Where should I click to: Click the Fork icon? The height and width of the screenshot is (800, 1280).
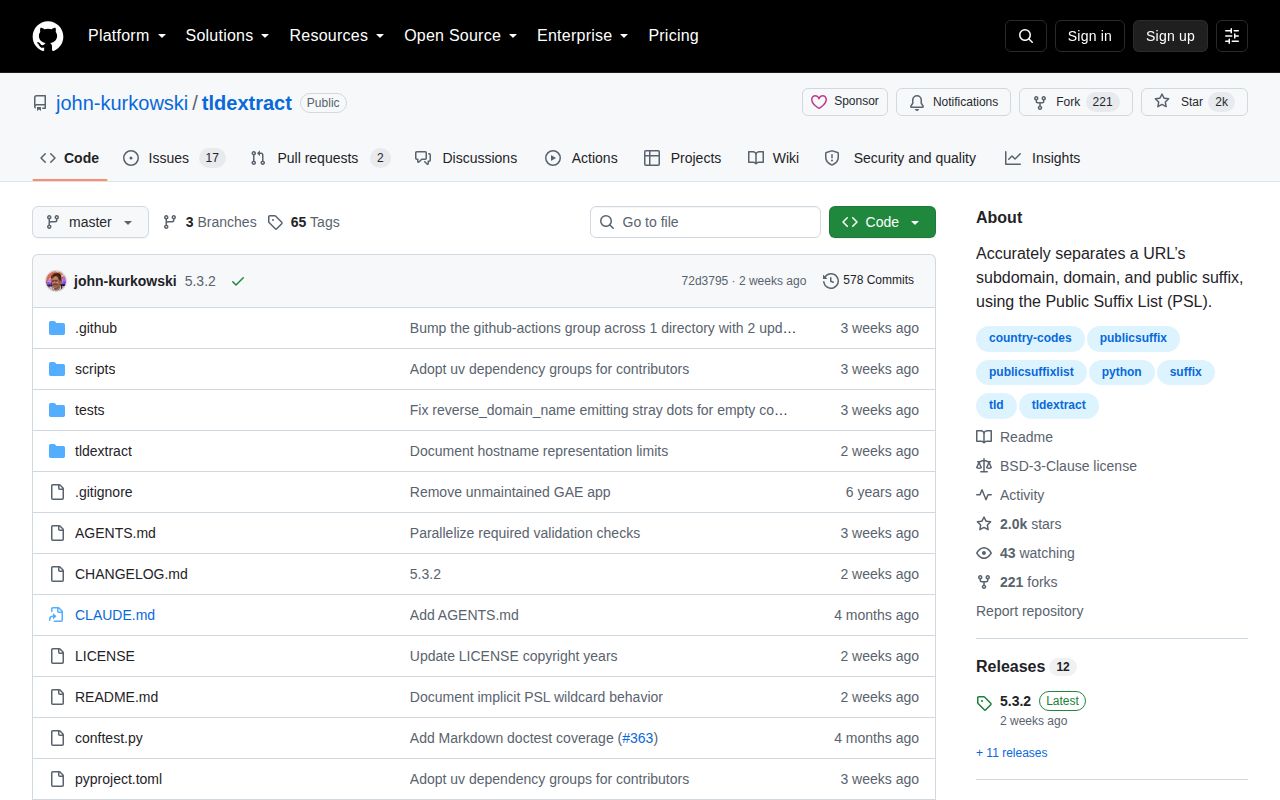pos(1040,102)
